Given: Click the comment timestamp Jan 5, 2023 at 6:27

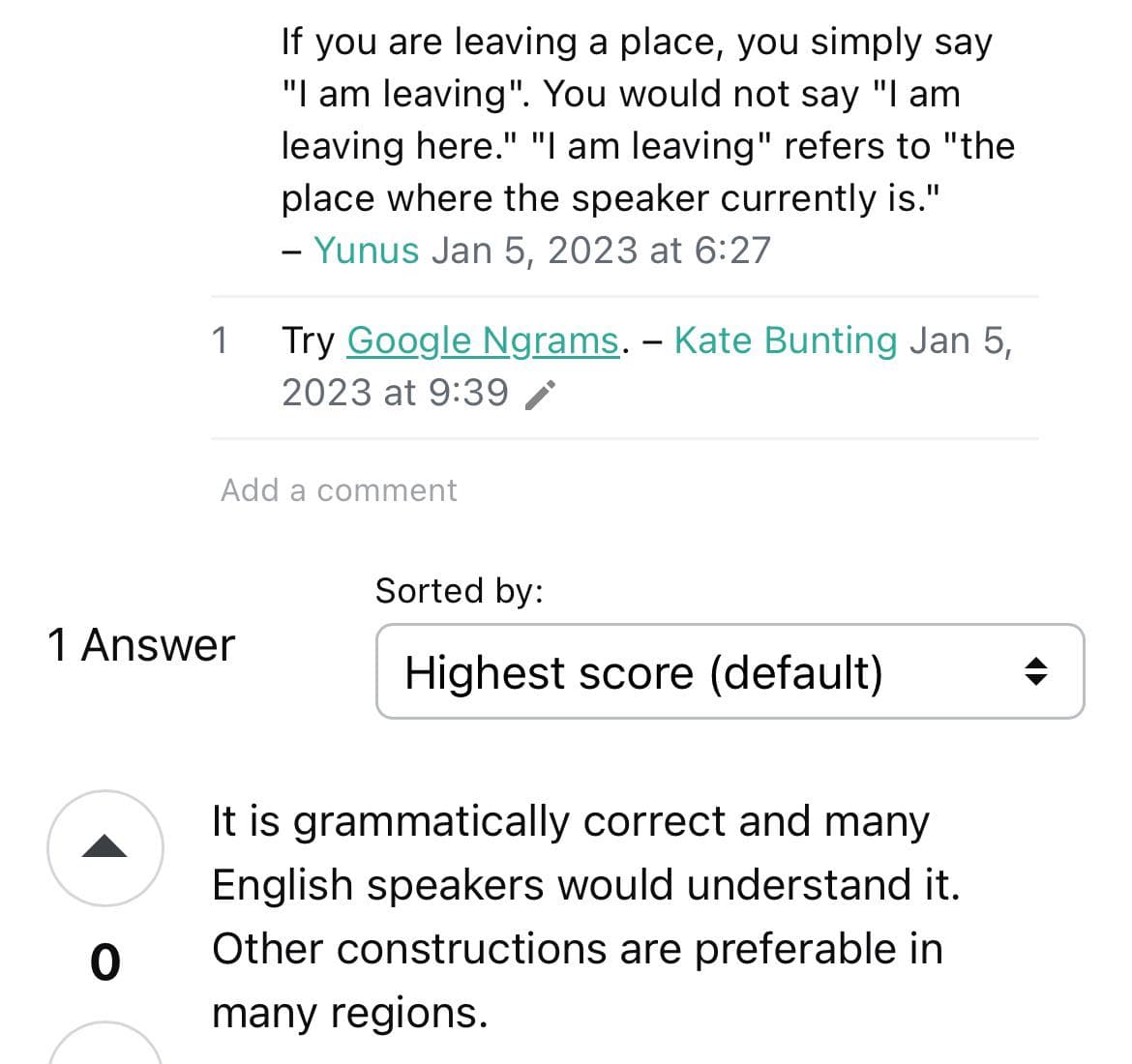Looking at the screenshot, I should click(x=602, y=251).
